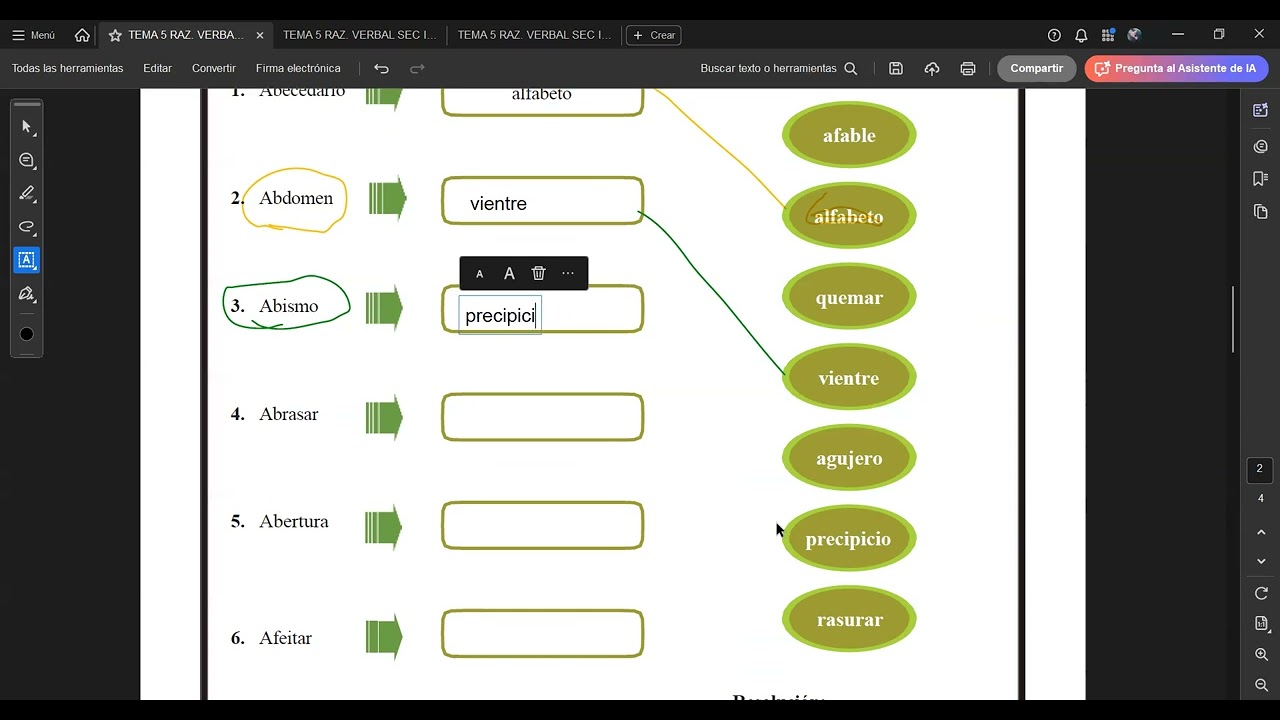The width and height of the screenshot is (1280, 720).
Task: Open the comments panel icon in right sidebar
Action: pyautogui.click(x=1260, y=146)
